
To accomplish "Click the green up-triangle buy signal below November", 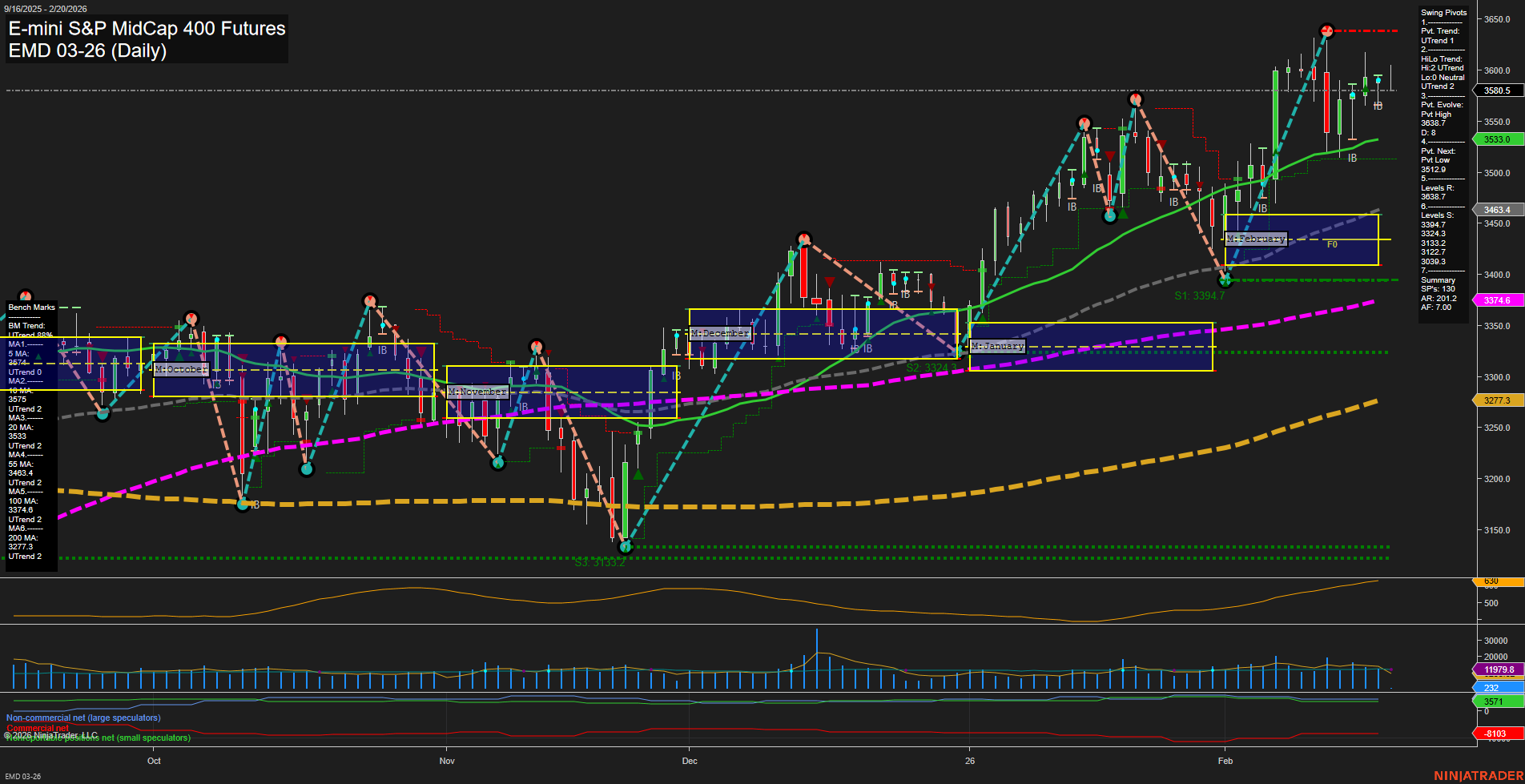I will point(638,474).
